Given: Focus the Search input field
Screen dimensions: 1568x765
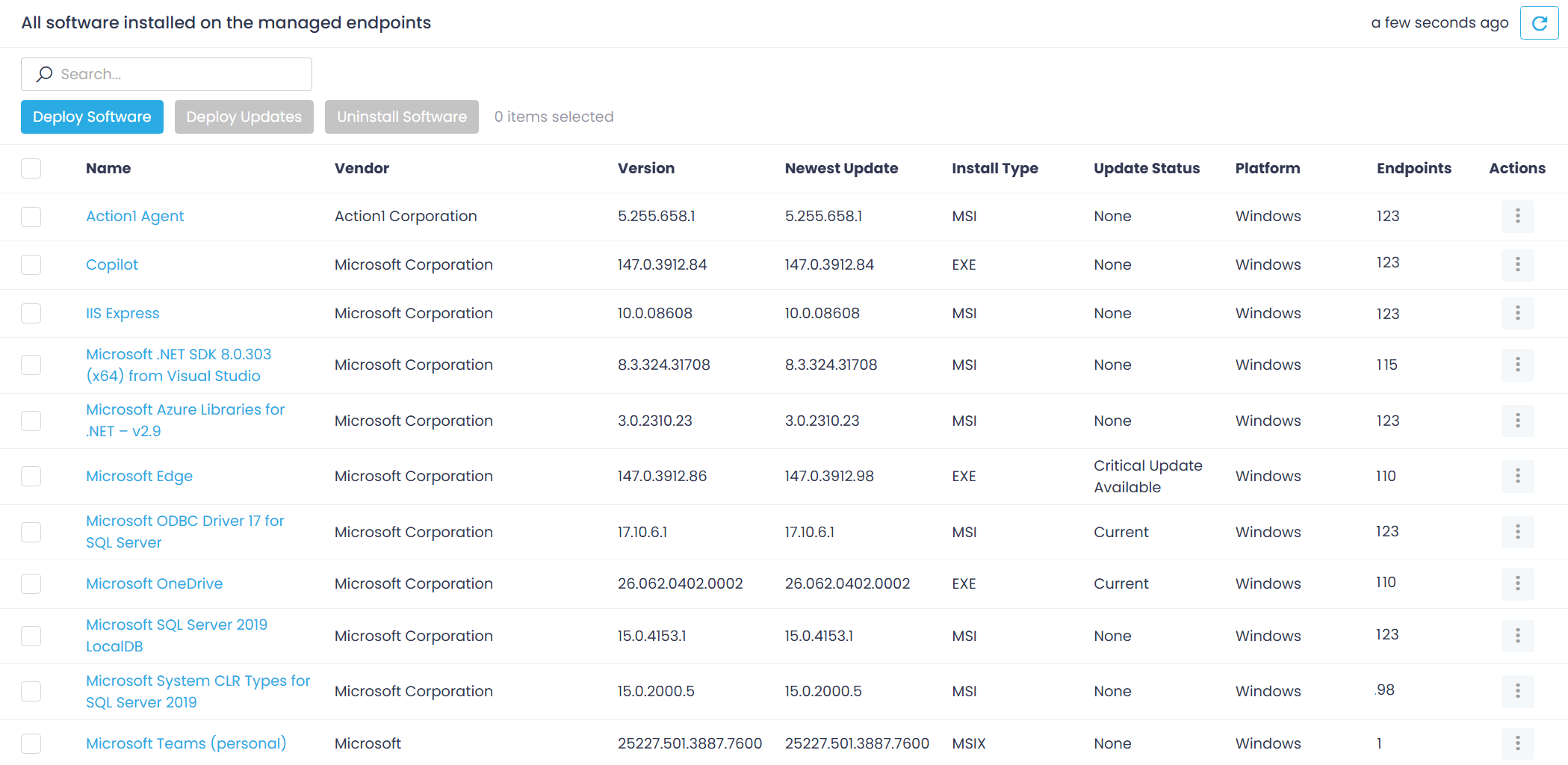Looking at the screenshot, I should pyautogui.click(x=167, y=74).
